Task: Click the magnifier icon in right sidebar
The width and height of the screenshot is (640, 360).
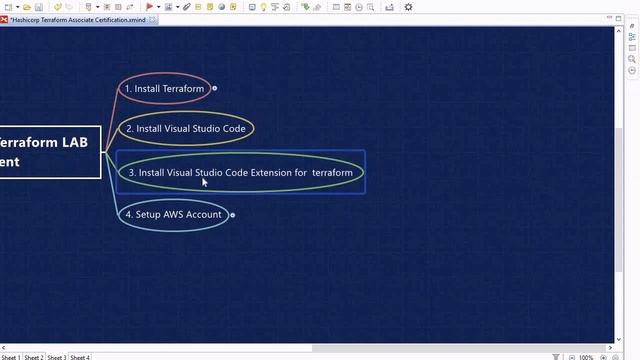Action: pyautogui.click(x=632, y=59)
